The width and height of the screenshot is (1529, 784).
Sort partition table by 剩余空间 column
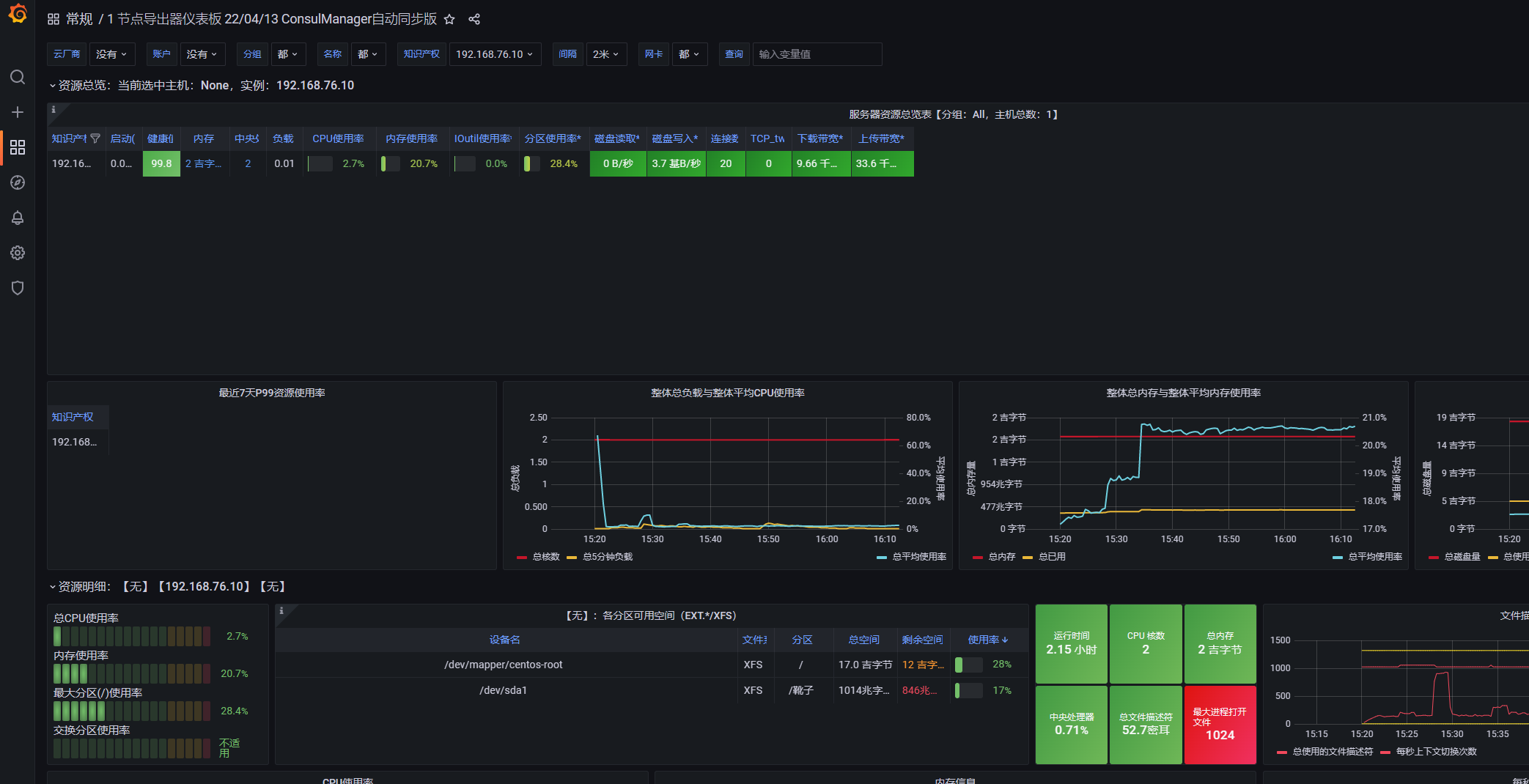[922, 640]
